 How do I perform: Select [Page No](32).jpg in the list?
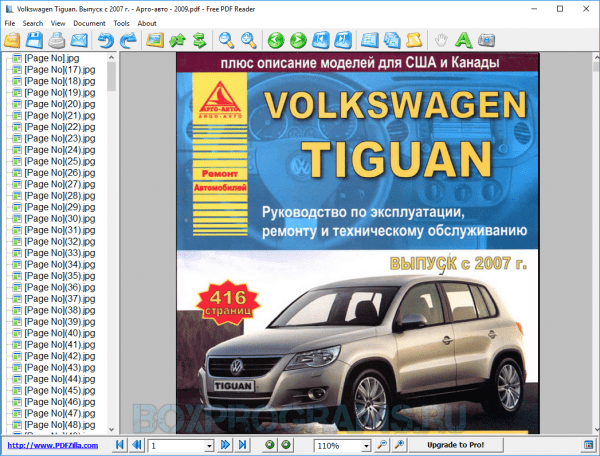click(60, 241)
